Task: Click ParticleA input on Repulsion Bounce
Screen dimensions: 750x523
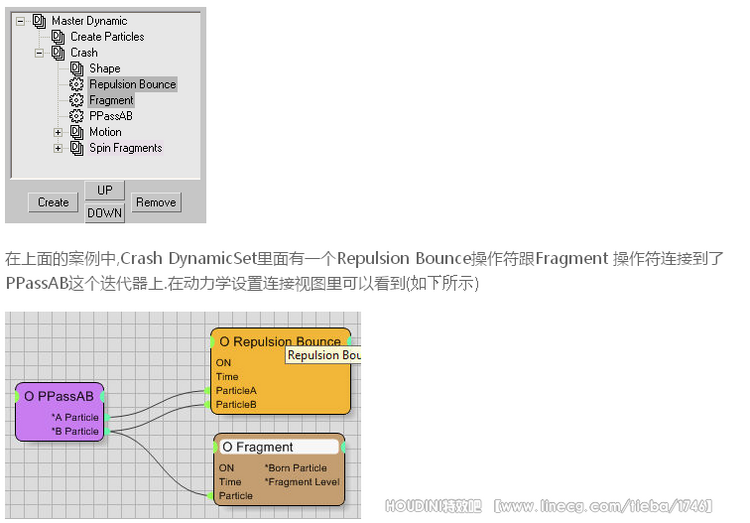Action: (208, 391)
